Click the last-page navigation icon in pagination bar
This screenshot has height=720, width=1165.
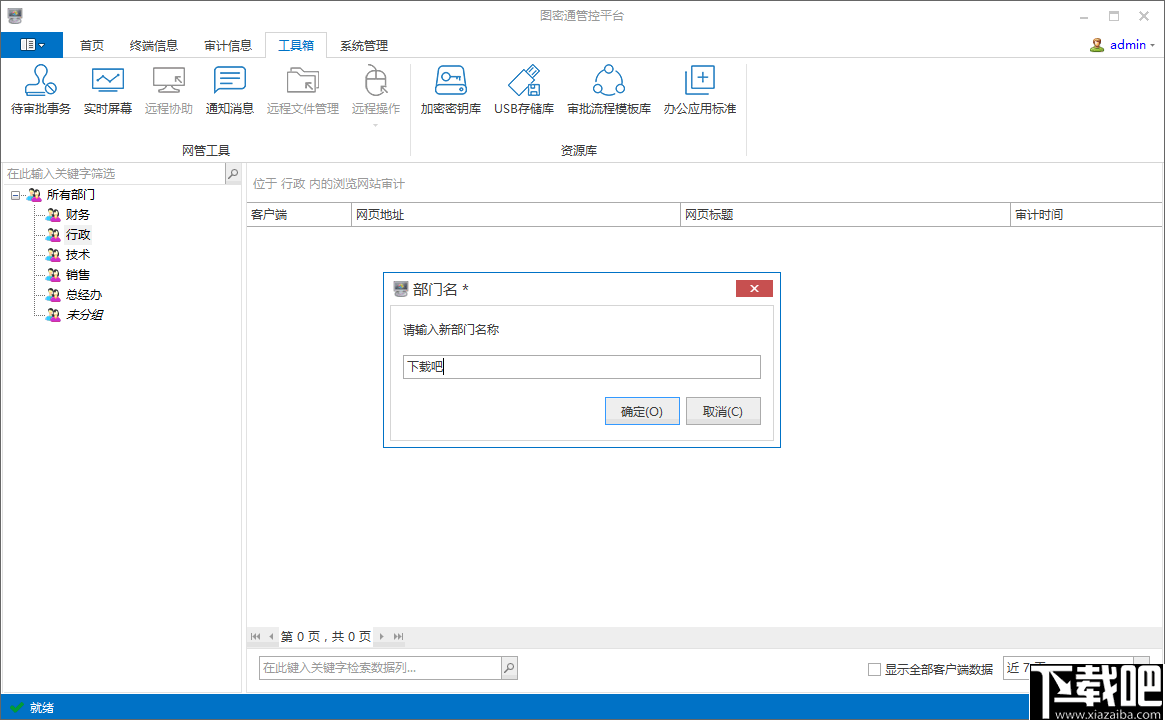pos(397,636)
